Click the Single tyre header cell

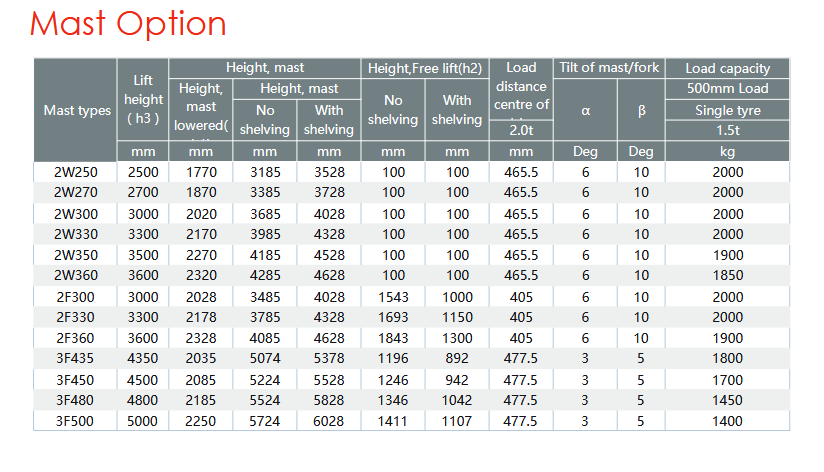point(727,110)
